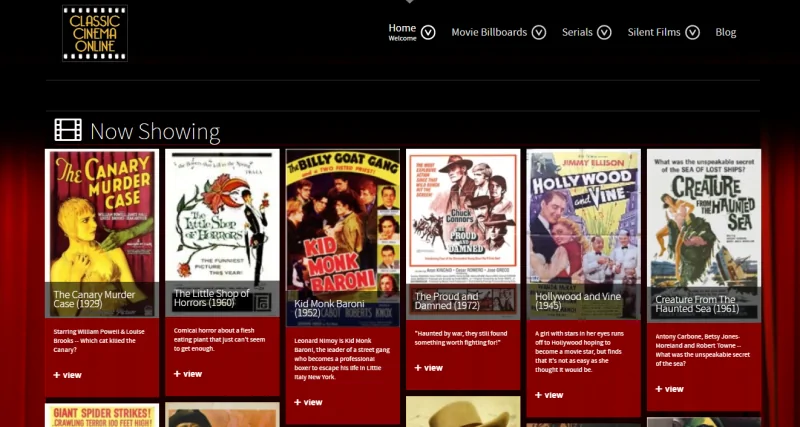The height and width of the screenshot is (427, 800).
Task: Open The Canary Murder Case poster
Action: [102, 233]
